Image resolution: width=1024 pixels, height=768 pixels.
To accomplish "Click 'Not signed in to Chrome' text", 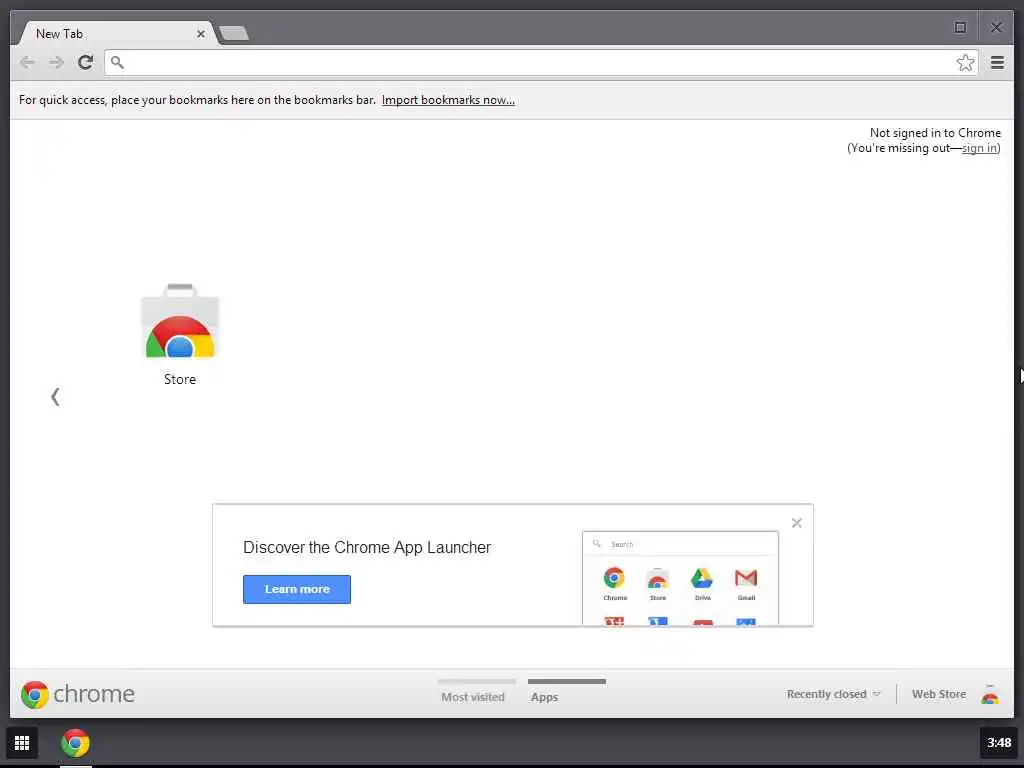I will coord(935,133).
